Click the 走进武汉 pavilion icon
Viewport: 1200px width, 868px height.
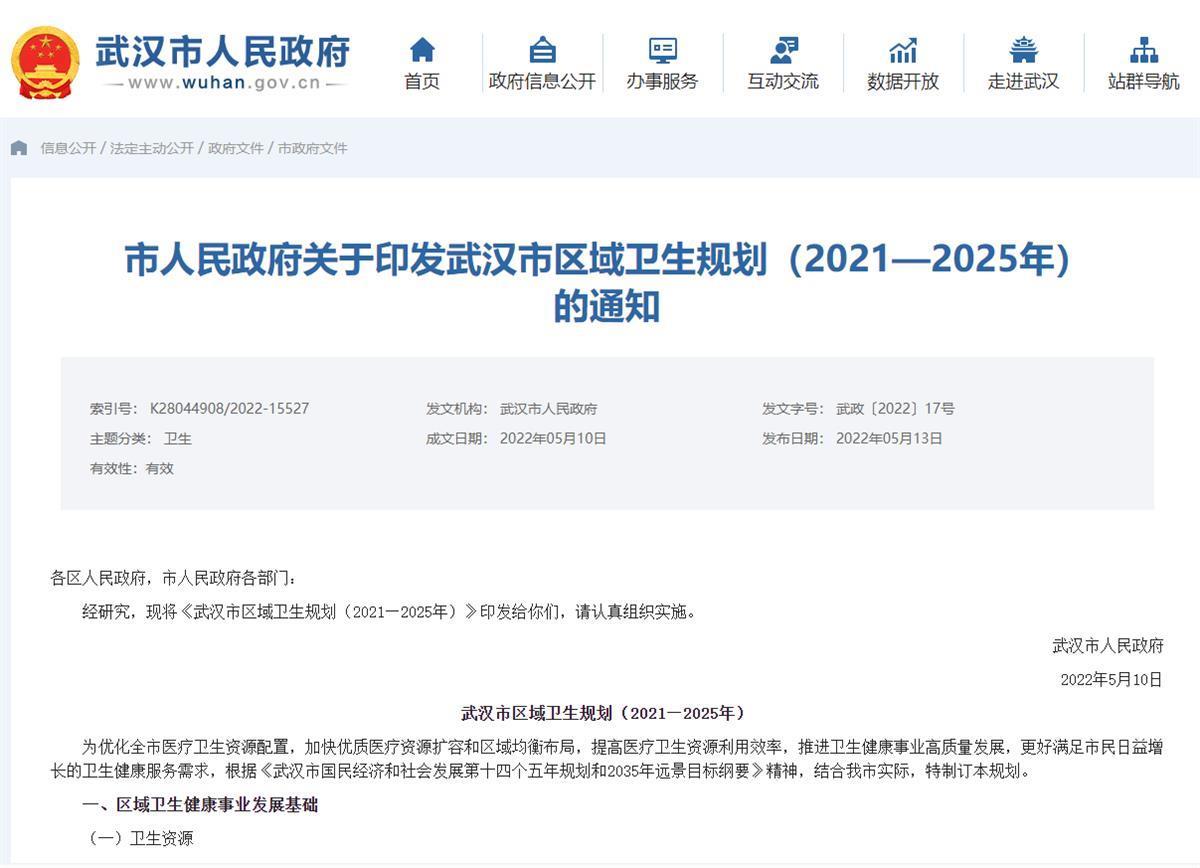[x=1023, y=49]
